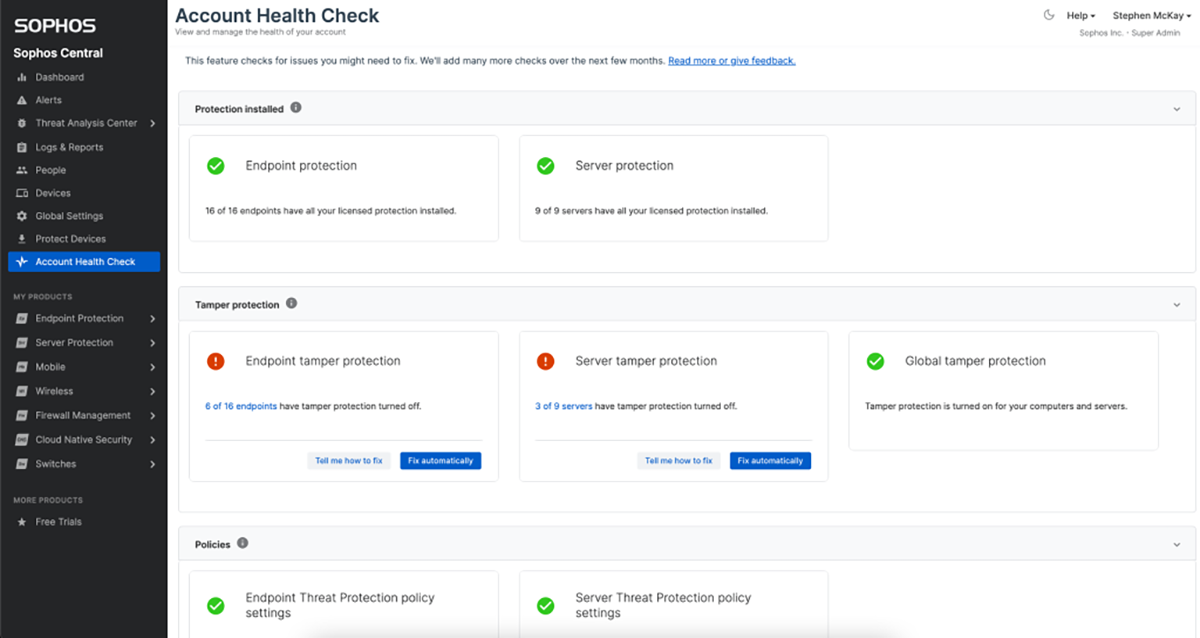This screenshot has width=1200, height=638.
Task: Click the info icon beside Tamper protection
Action: [291, 304]
